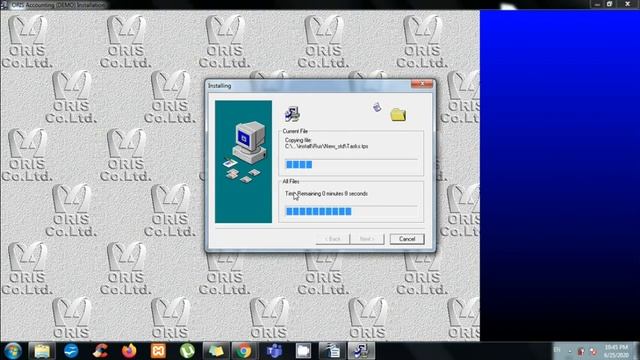640x360 pixels.
Task: Open the Windows Start menu
Action: [13, 351]
